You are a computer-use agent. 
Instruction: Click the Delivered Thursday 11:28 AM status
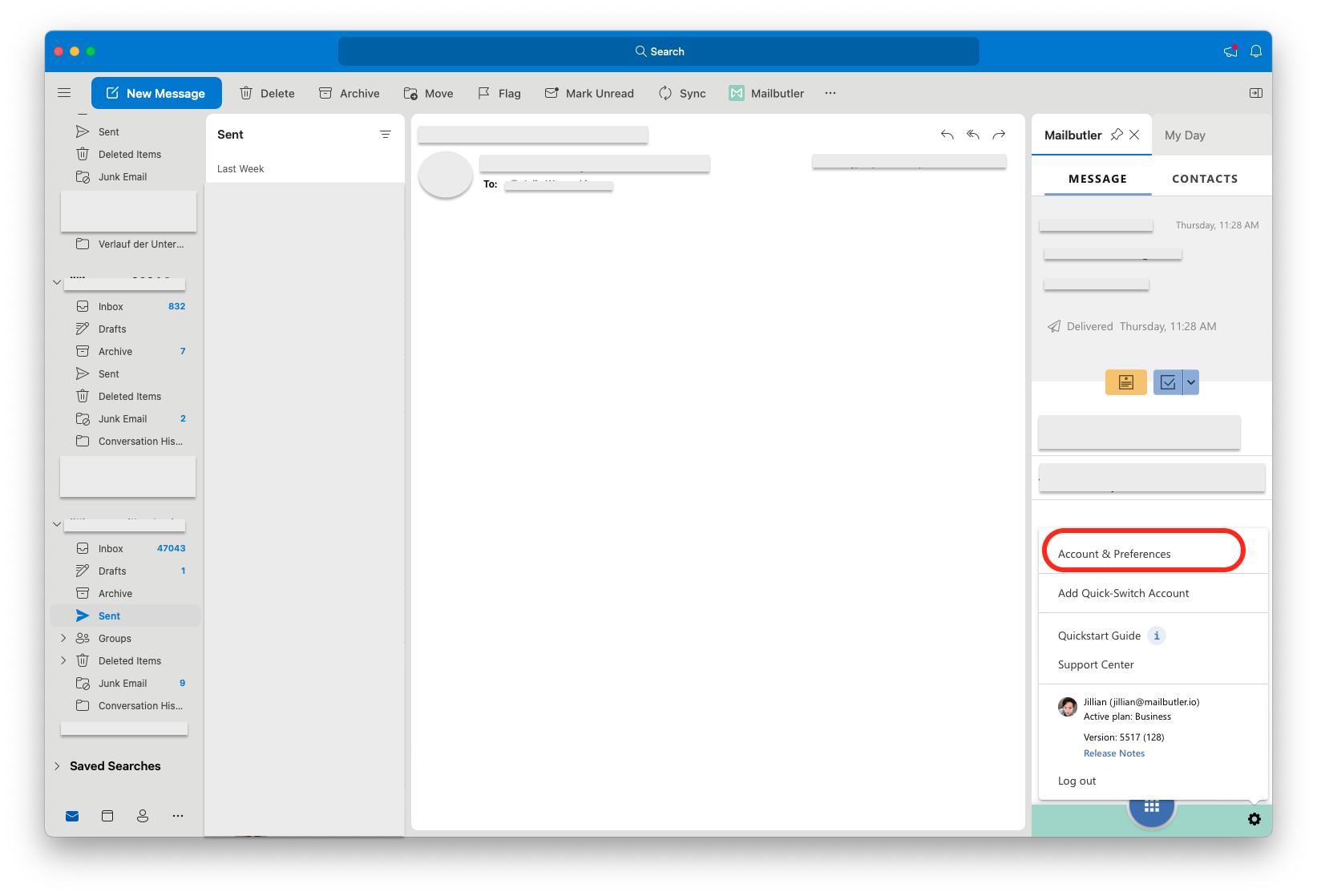[1132, 326]
